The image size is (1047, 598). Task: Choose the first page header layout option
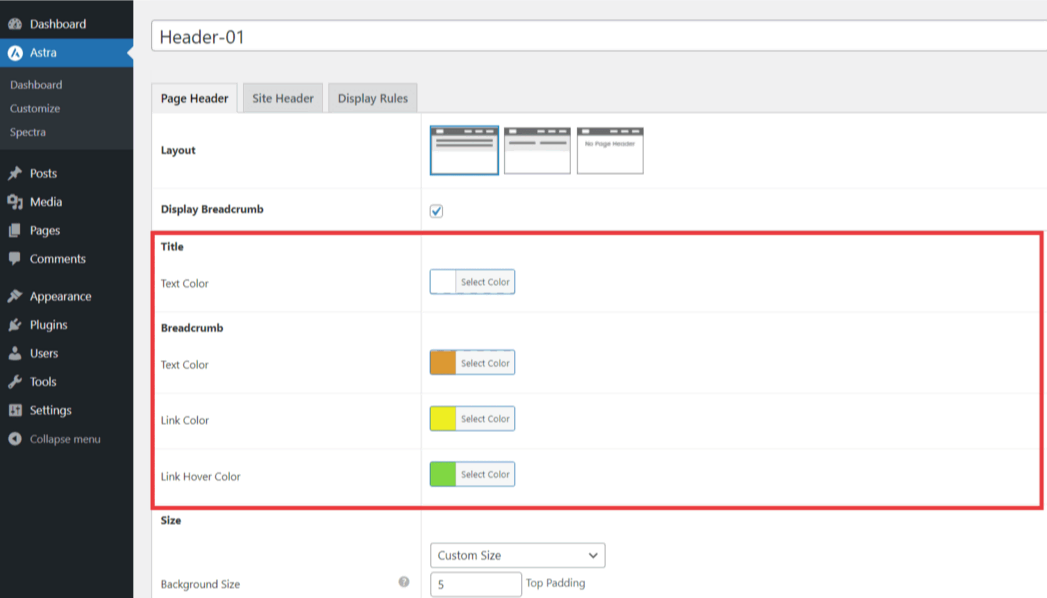click(464, 150)
